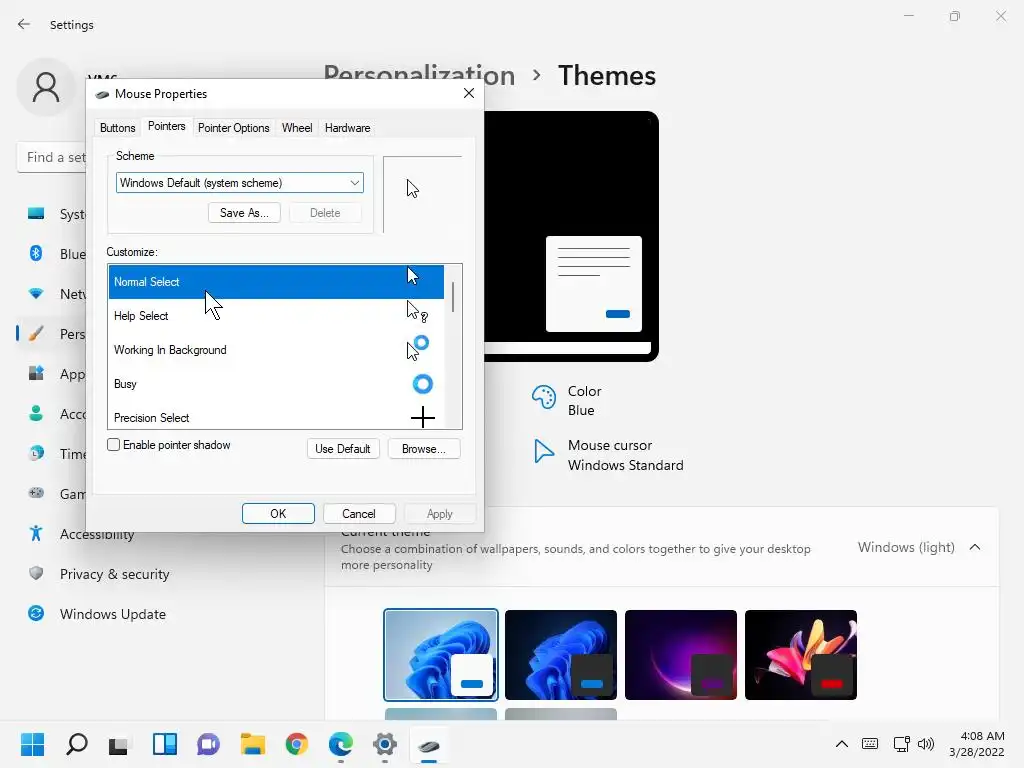
Task: Open Accounts icon in sidebar
Action: pyautogui.click(x=36, y=413)
